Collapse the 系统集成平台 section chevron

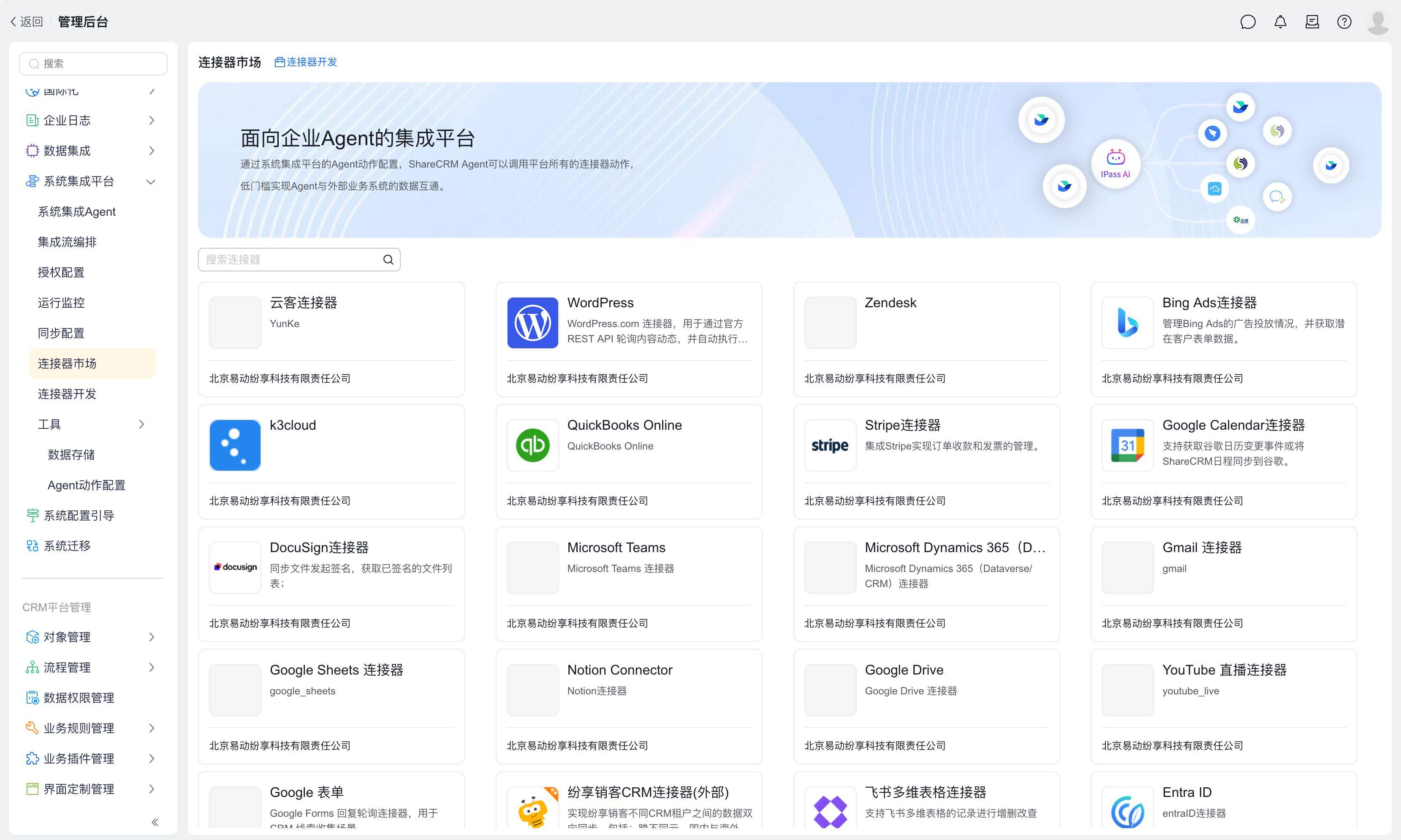[x=151, y=182]
